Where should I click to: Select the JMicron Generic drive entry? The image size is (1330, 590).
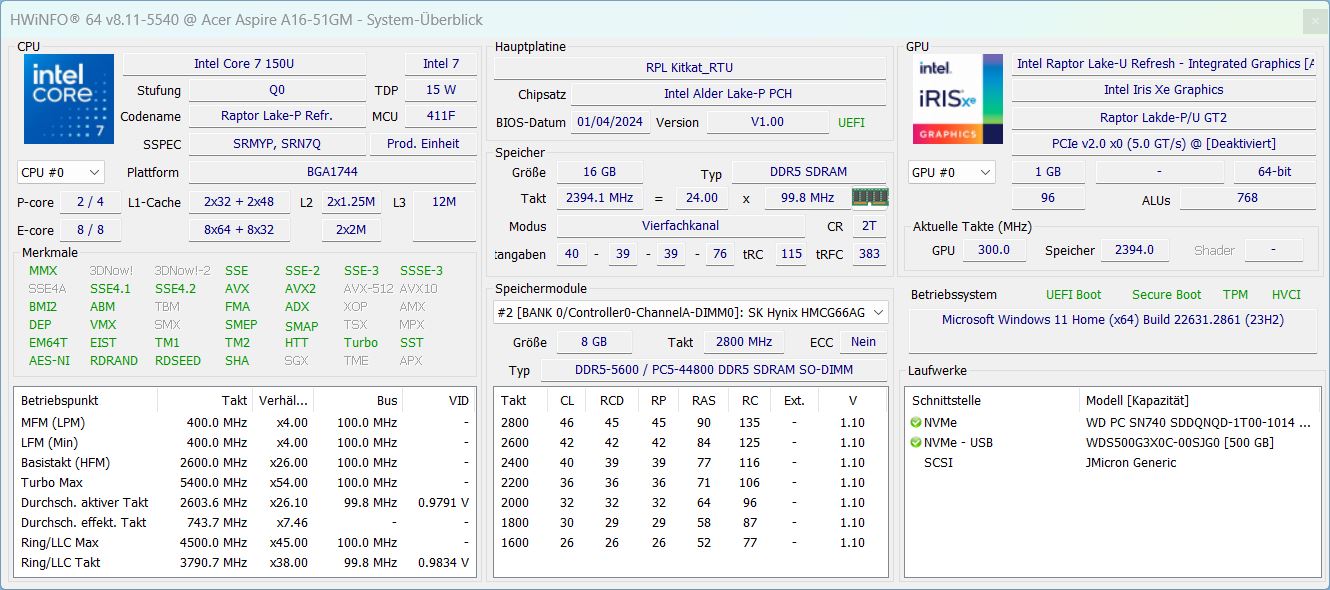(x=1131, y=462)
